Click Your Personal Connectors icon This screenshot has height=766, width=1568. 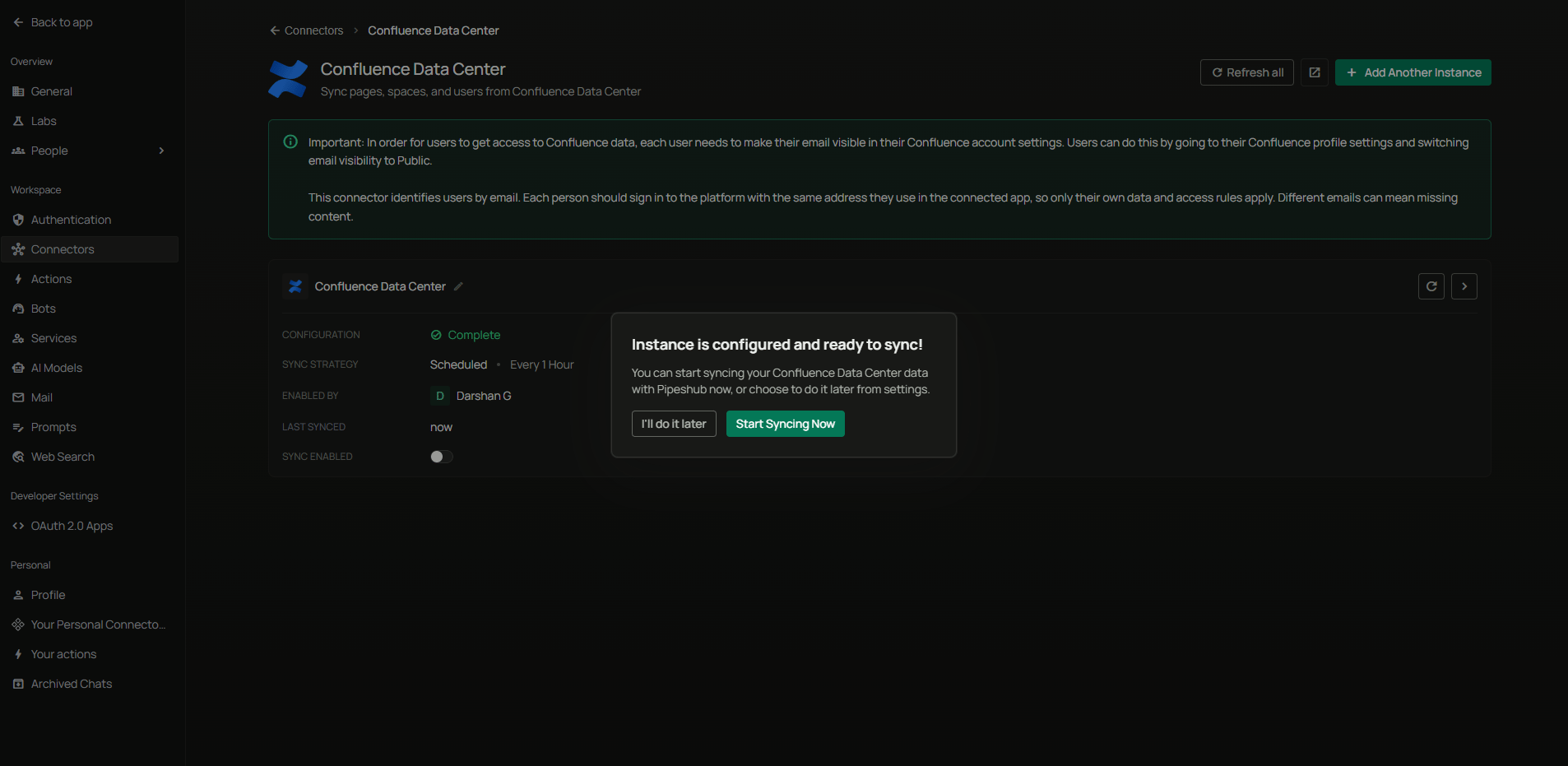pyautogui.click(x=18, y=624)
